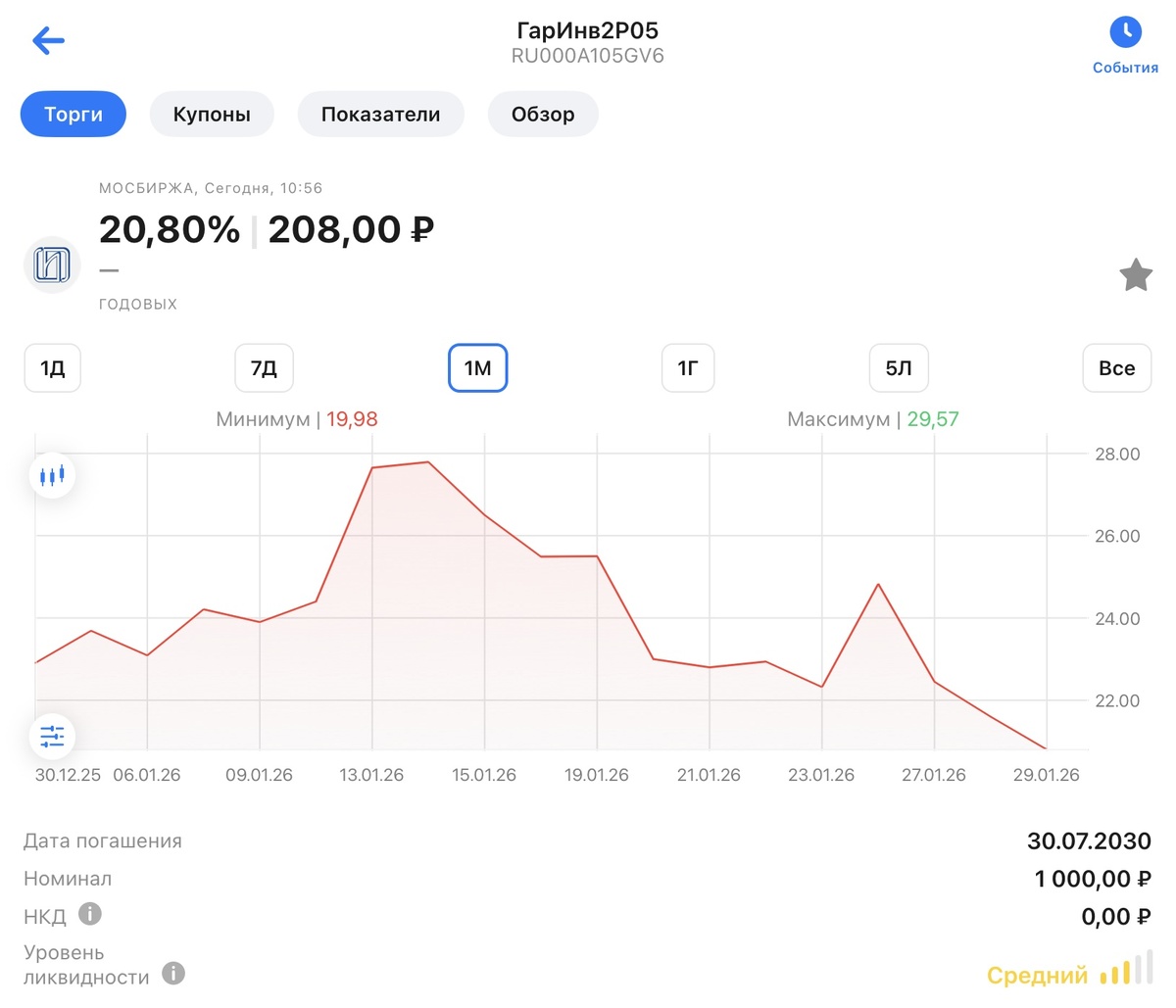Tap the chart peak near 13.01.26
Image resolution: width=1176 pixels, height=1008 pixels.
tap(428, 462)
